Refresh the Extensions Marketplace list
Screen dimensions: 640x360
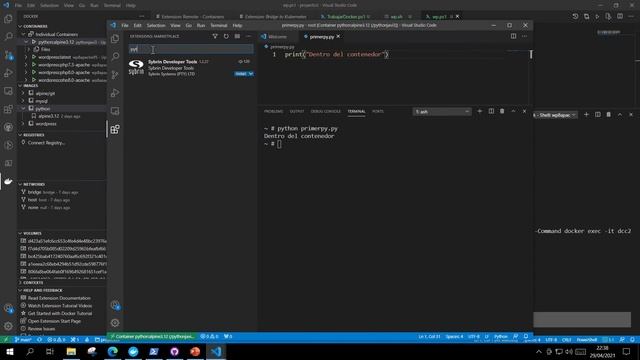coord(226,36)
